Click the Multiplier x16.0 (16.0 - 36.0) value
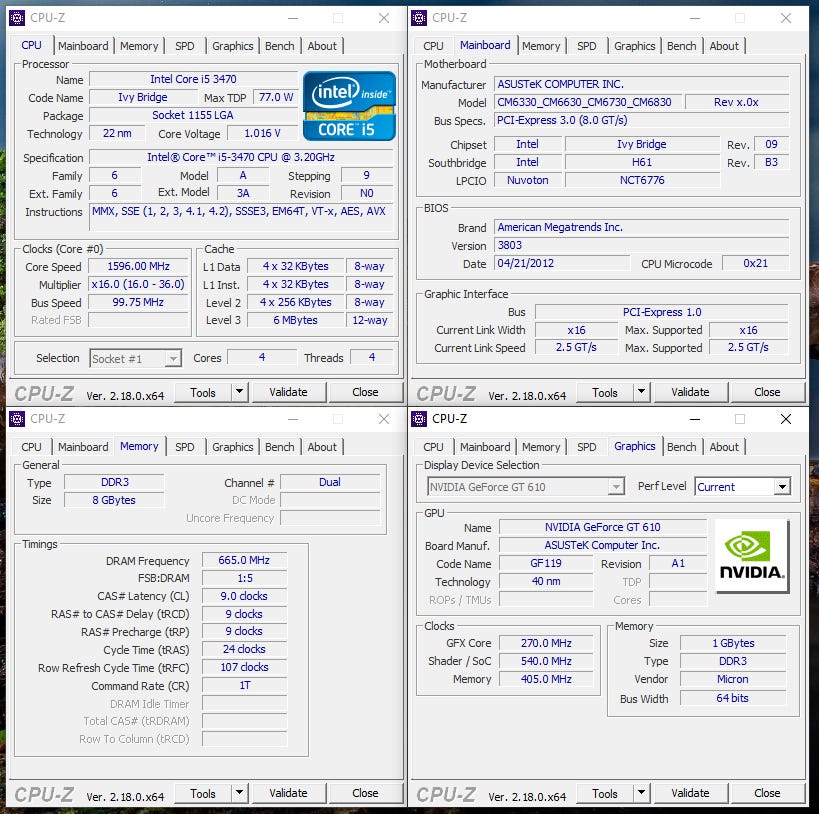Image resolution: width=819 pixels, height=814 pixels. 138,284
